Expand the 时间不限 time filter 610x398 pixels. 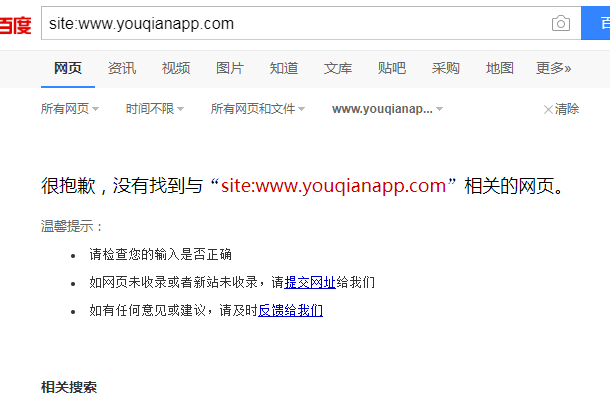click(155, 109)
